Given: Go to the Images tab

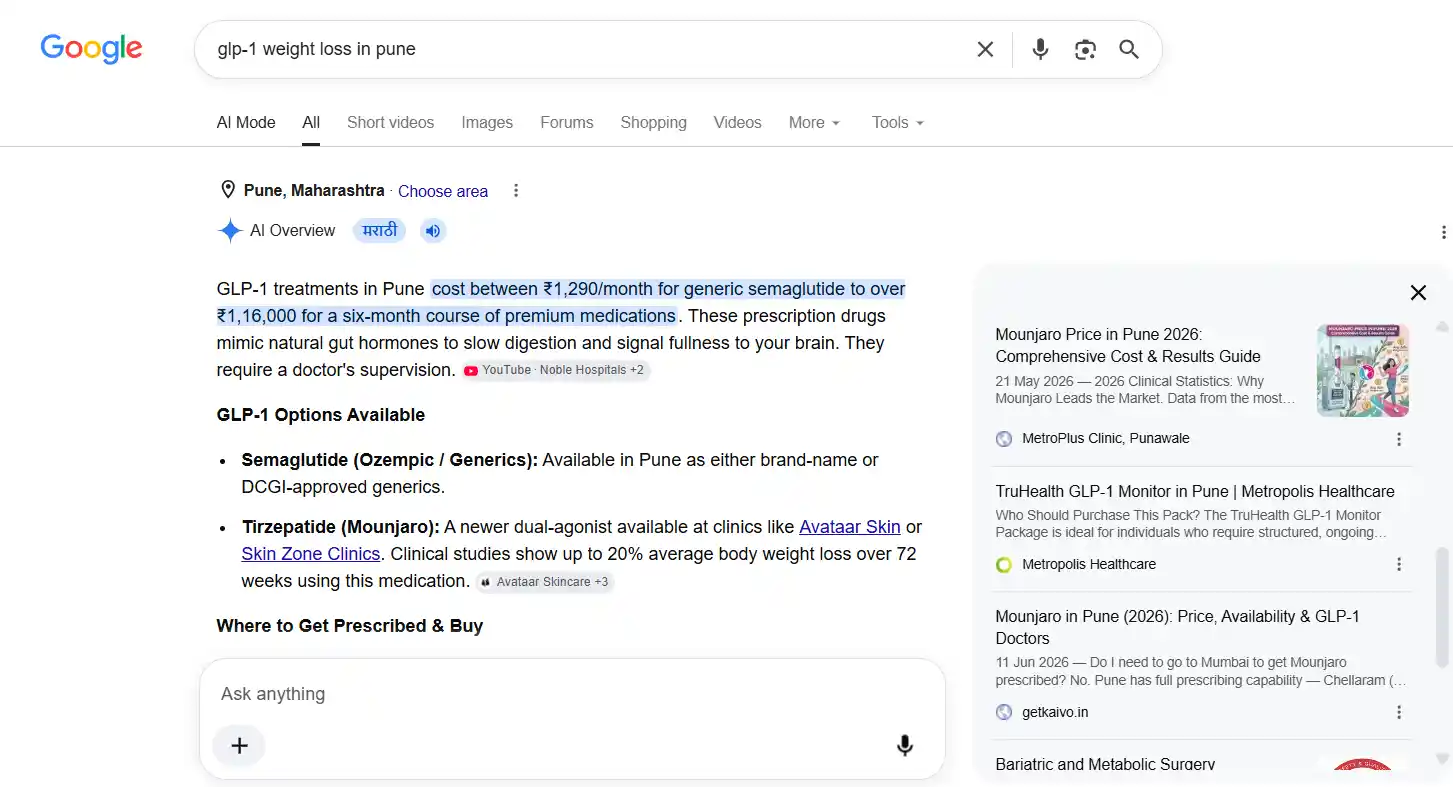Looking at the screenshot, I should tap(487, 122).
